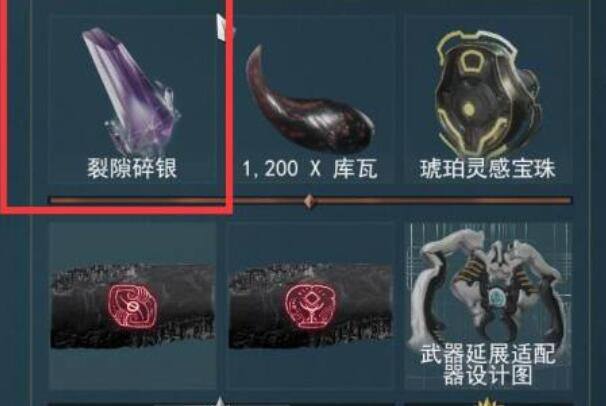Viewport: 606px width, 406px height.
Task: Click the 琥珀灵感宝珠 item label
Action: pos(488,169)
